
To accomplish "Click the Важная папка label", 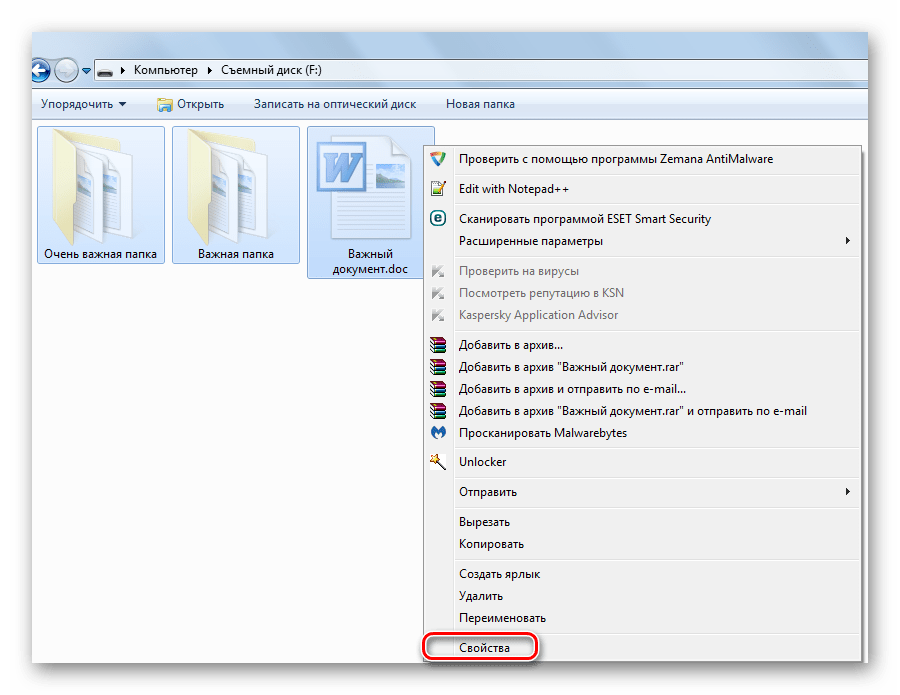I will [x=235, y=254].
